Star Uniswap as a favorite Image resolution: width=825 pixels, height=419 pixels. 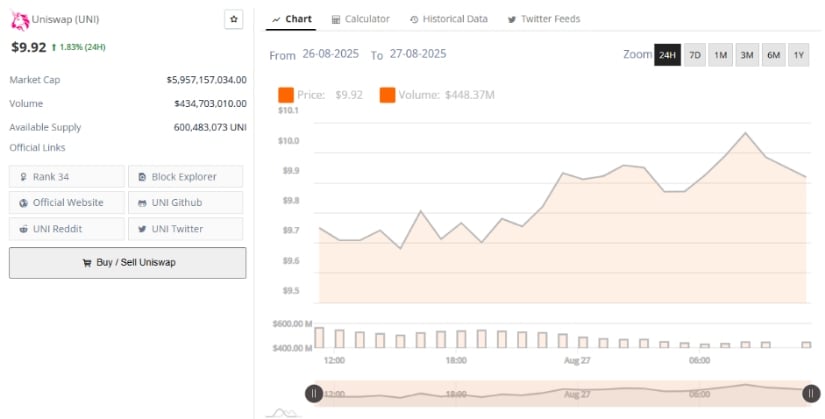(x=234, y=19)
